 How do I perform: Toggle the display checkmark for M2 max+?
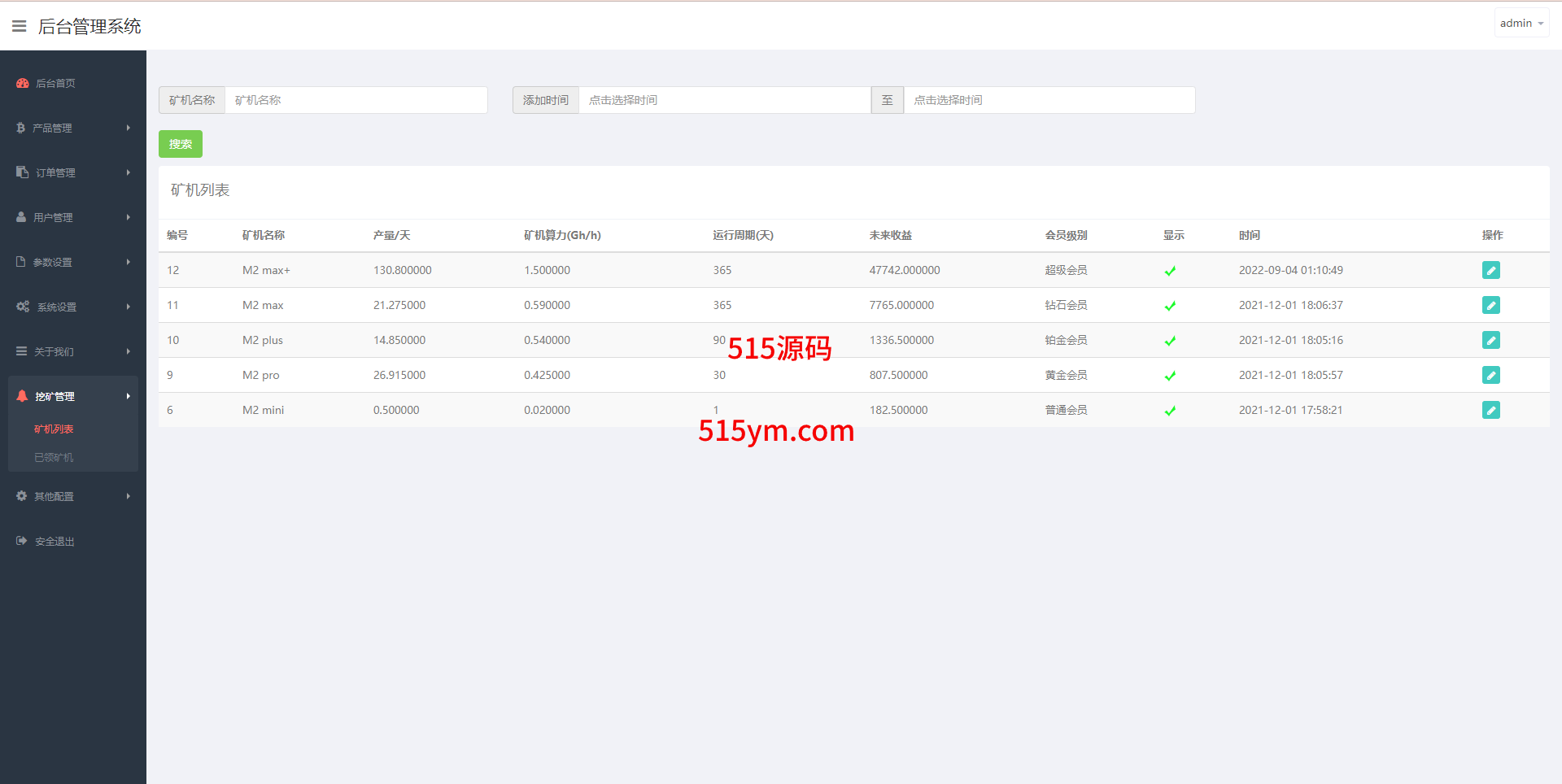point(1170,271)
